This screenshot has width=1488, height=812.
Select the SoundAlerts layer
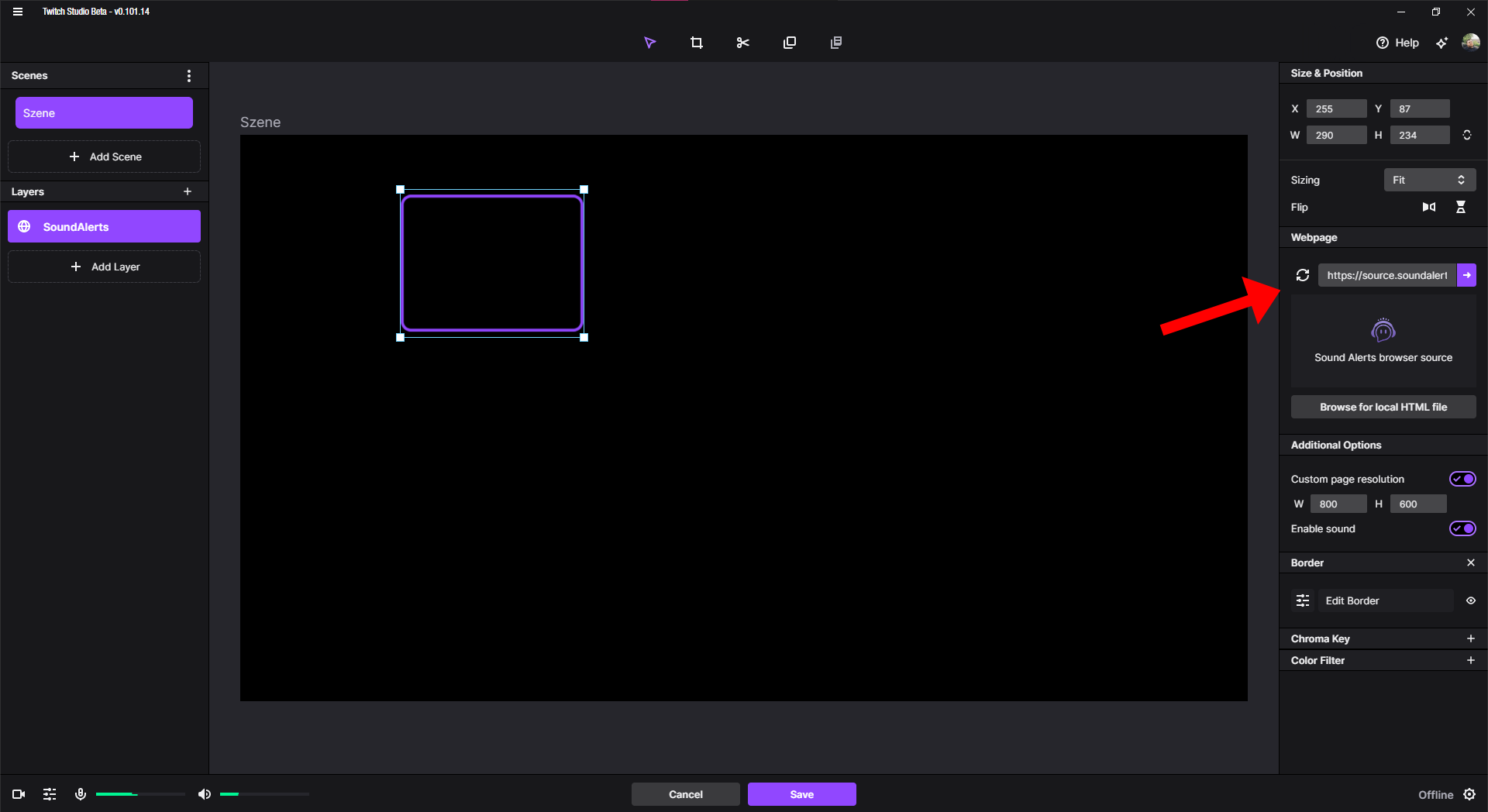104,226
